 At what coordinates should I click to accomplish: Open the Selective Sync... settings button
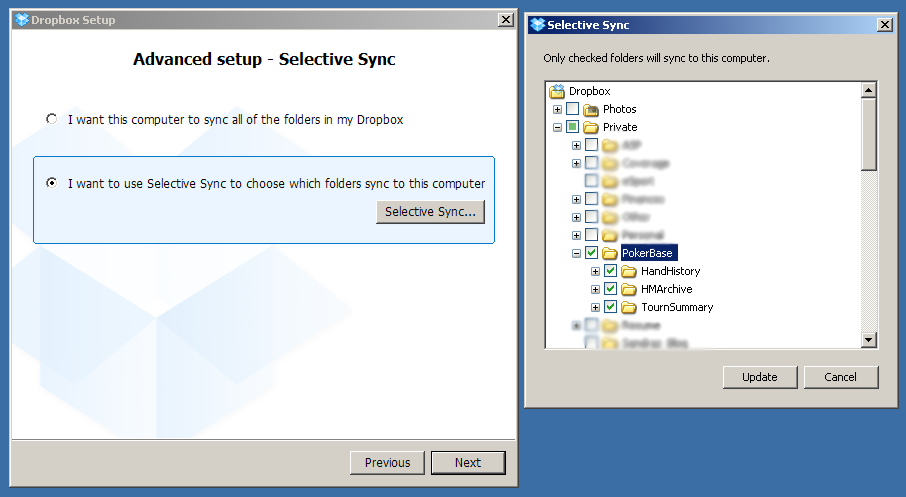[430, 211]
